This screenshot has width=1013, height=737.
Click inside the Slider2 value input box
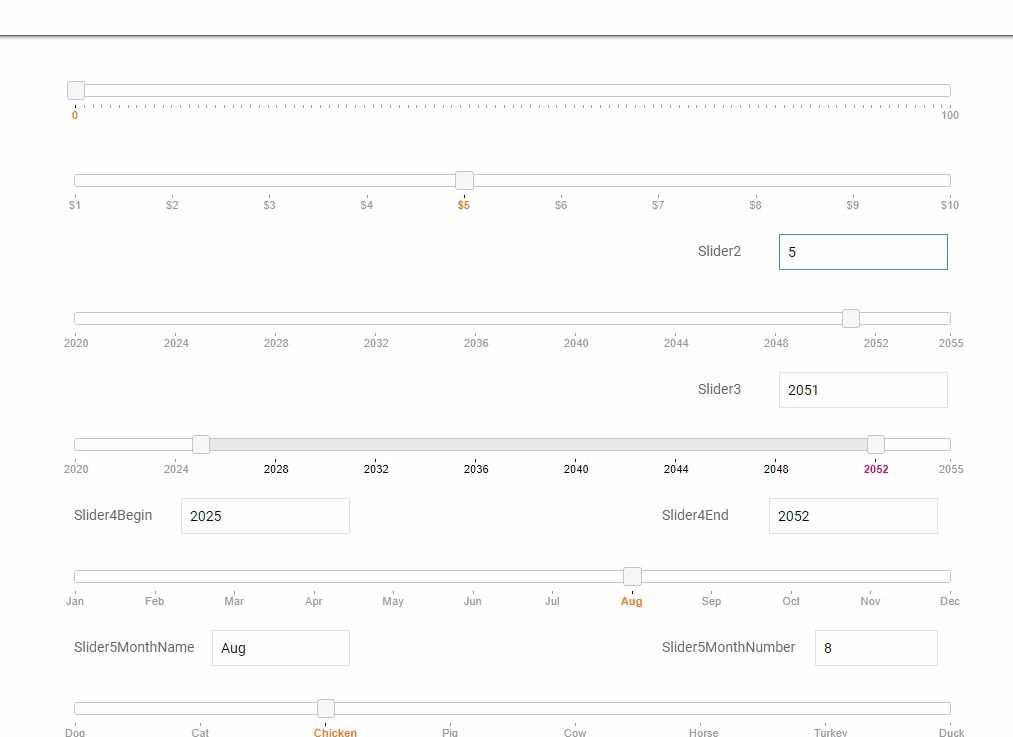point(862,251)
